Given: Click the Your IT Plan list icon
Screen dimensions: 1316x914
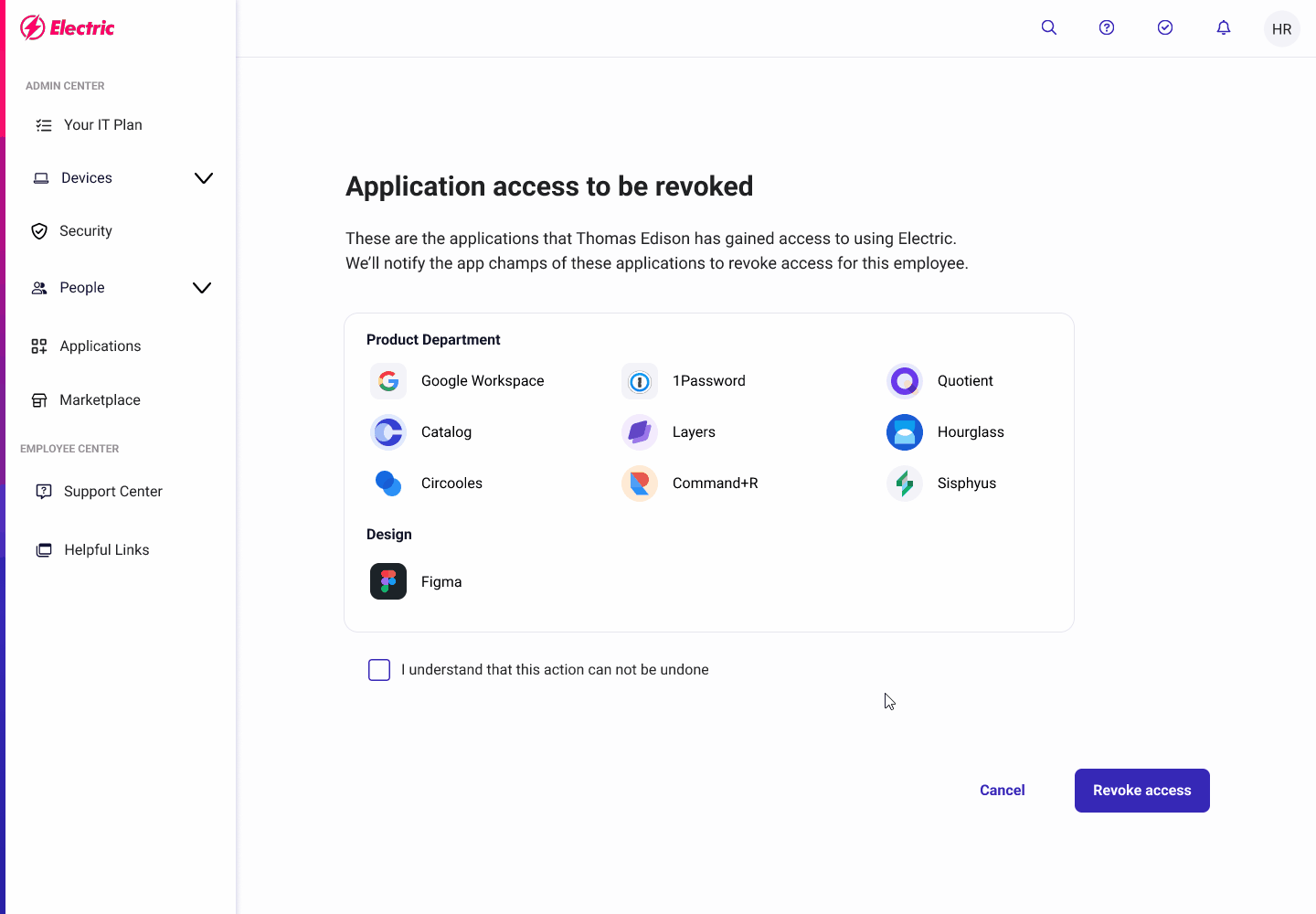Looking at the screenshot, I should [x=43, y=125].
